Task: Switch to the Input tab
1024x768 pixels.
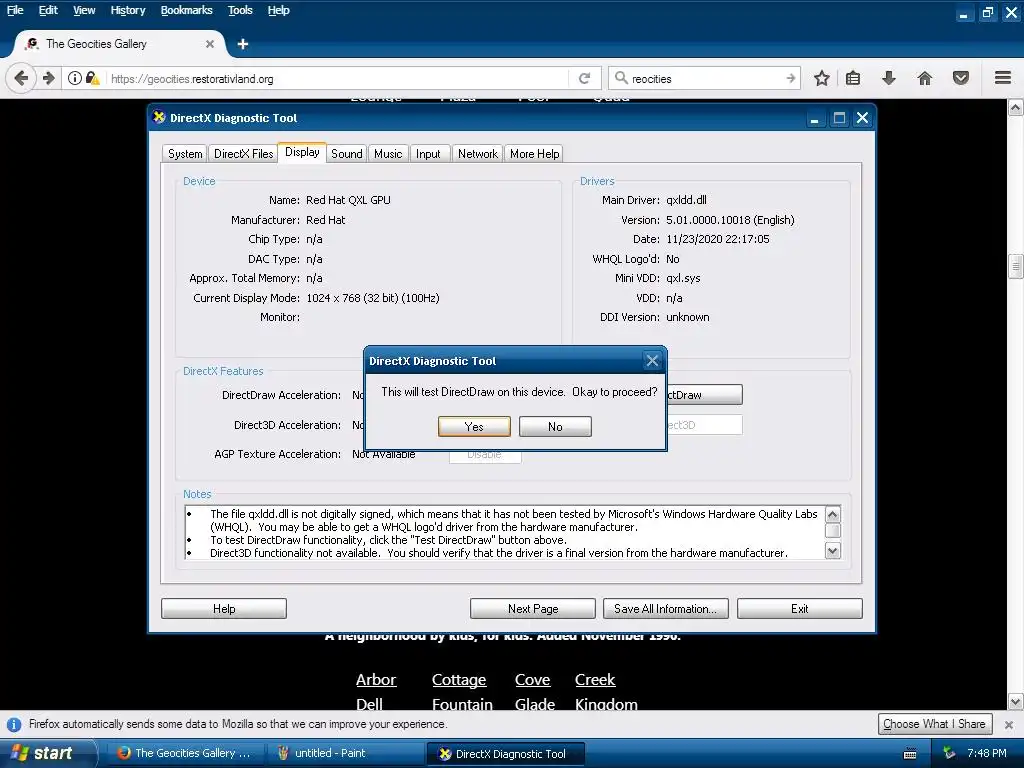Action: pos(428,153)
